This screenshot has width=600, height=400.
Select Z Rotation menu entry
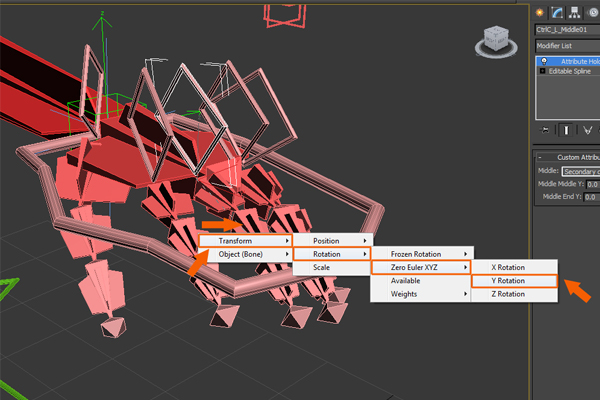514,294
